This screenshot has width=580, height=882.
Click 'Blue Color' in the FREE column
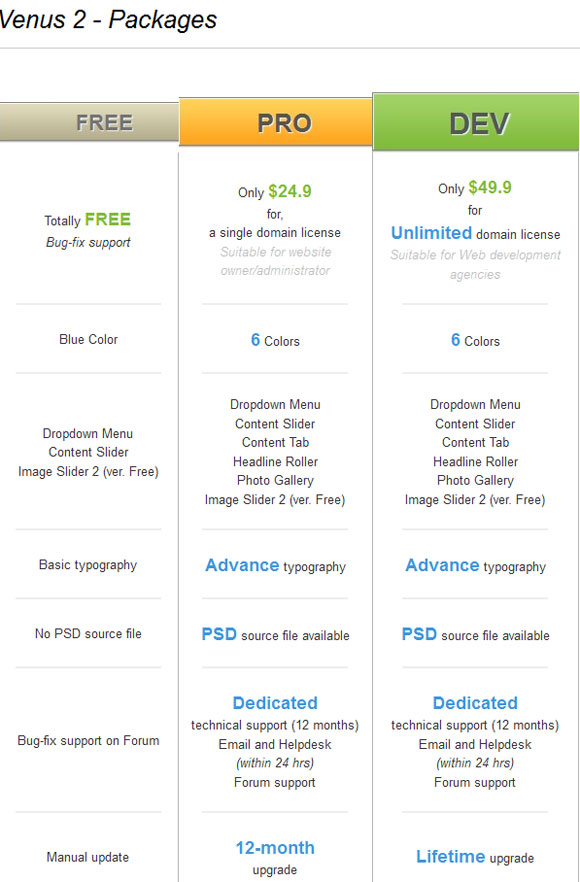coord(88,339)
